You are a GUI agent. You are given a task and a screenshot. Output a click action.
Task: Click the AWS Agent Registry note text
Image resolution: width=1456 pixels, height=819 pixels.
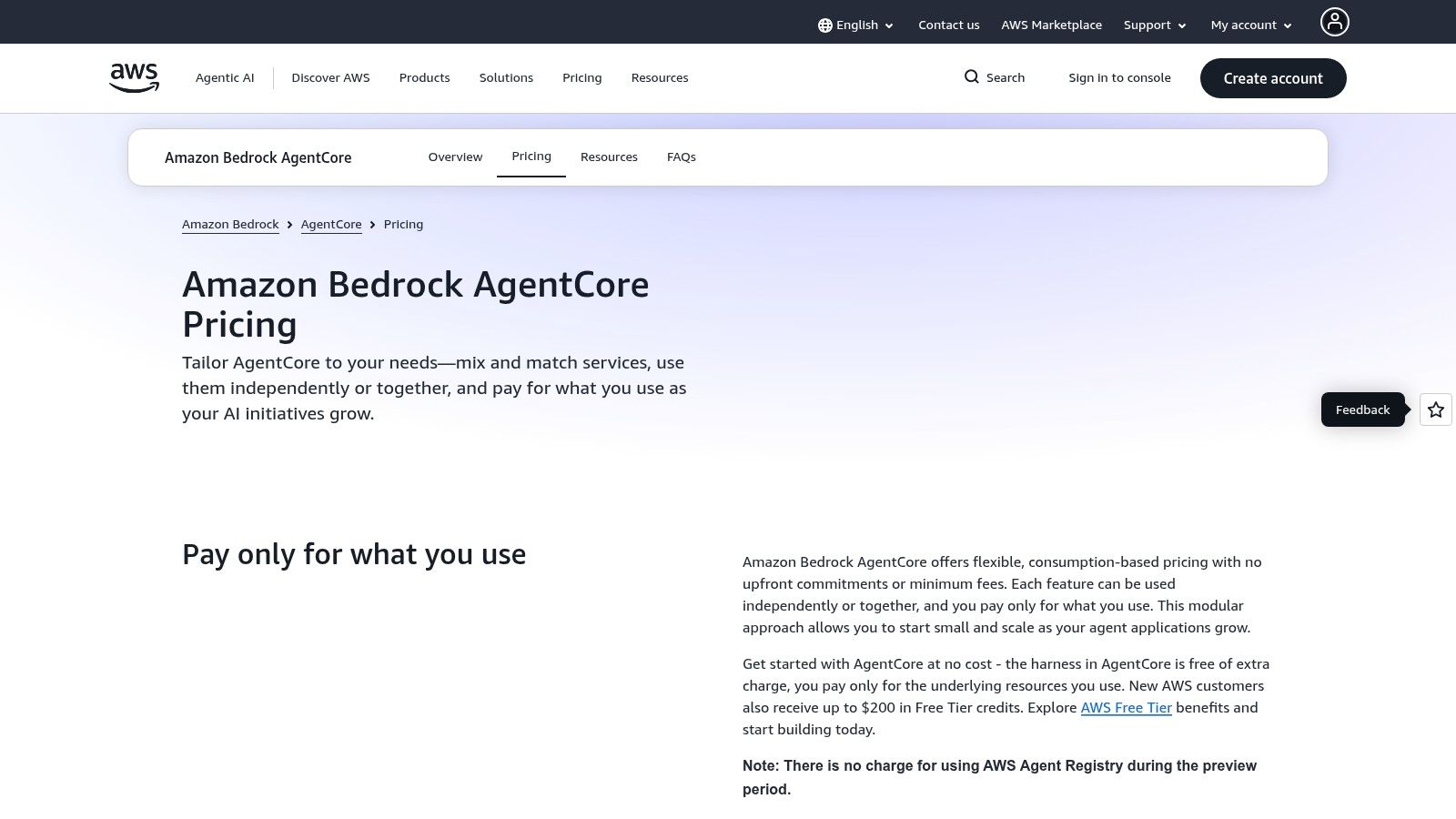(x=999, y=777)
